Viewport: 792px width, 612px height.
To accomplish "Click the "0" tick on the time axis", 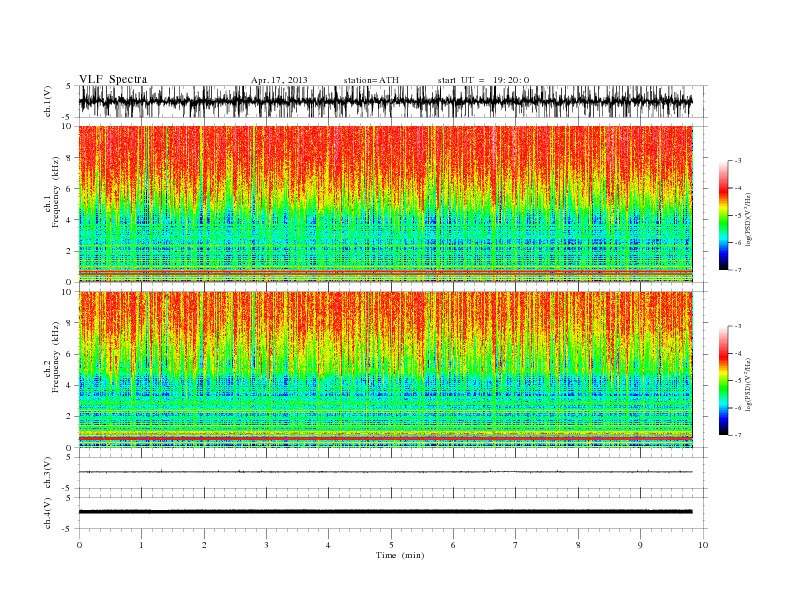I will pos(79,545).
